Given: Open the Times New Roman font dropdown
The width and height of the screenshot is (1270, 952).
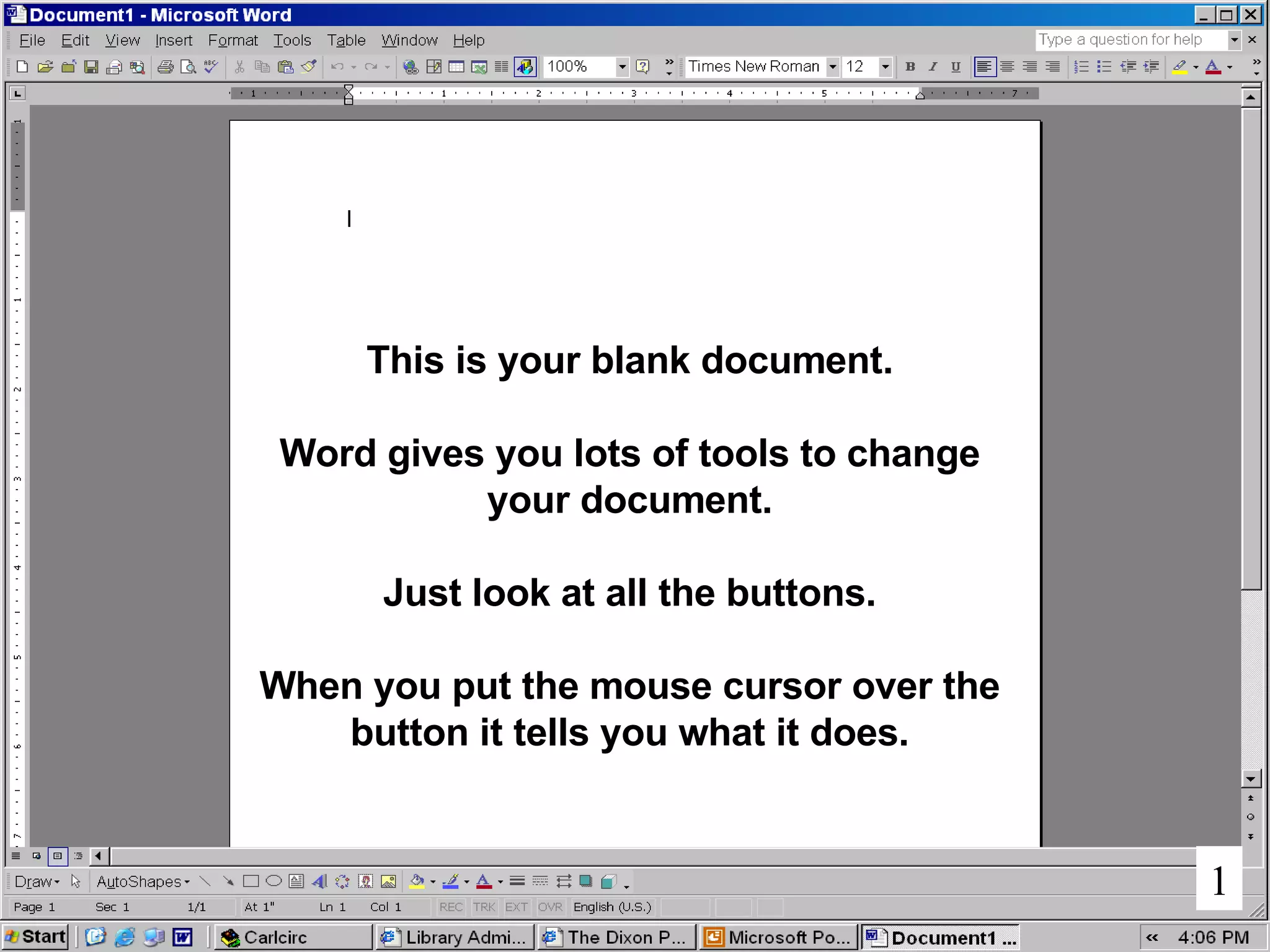Looking at the screenshot, I should point(833,67).
